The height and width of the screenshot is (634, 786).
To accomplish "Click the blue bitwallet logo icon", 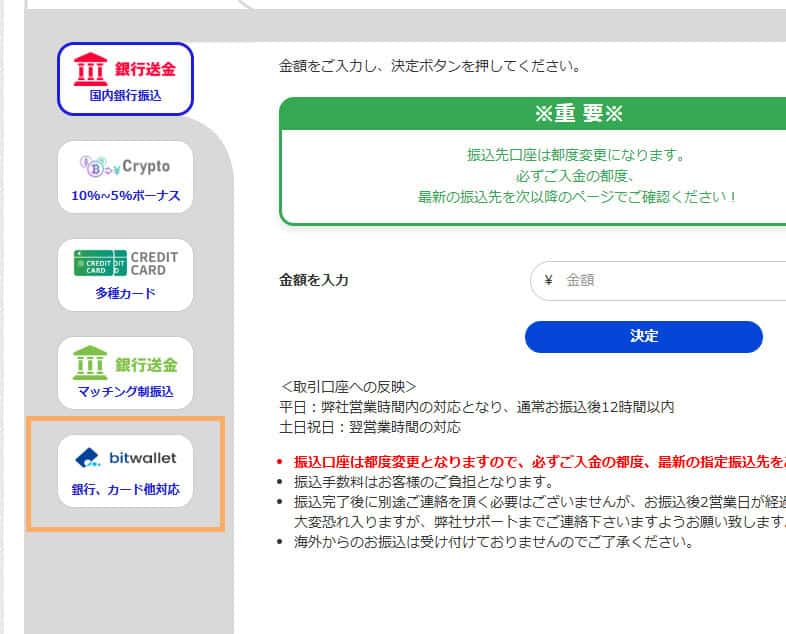I will [88, 458].
